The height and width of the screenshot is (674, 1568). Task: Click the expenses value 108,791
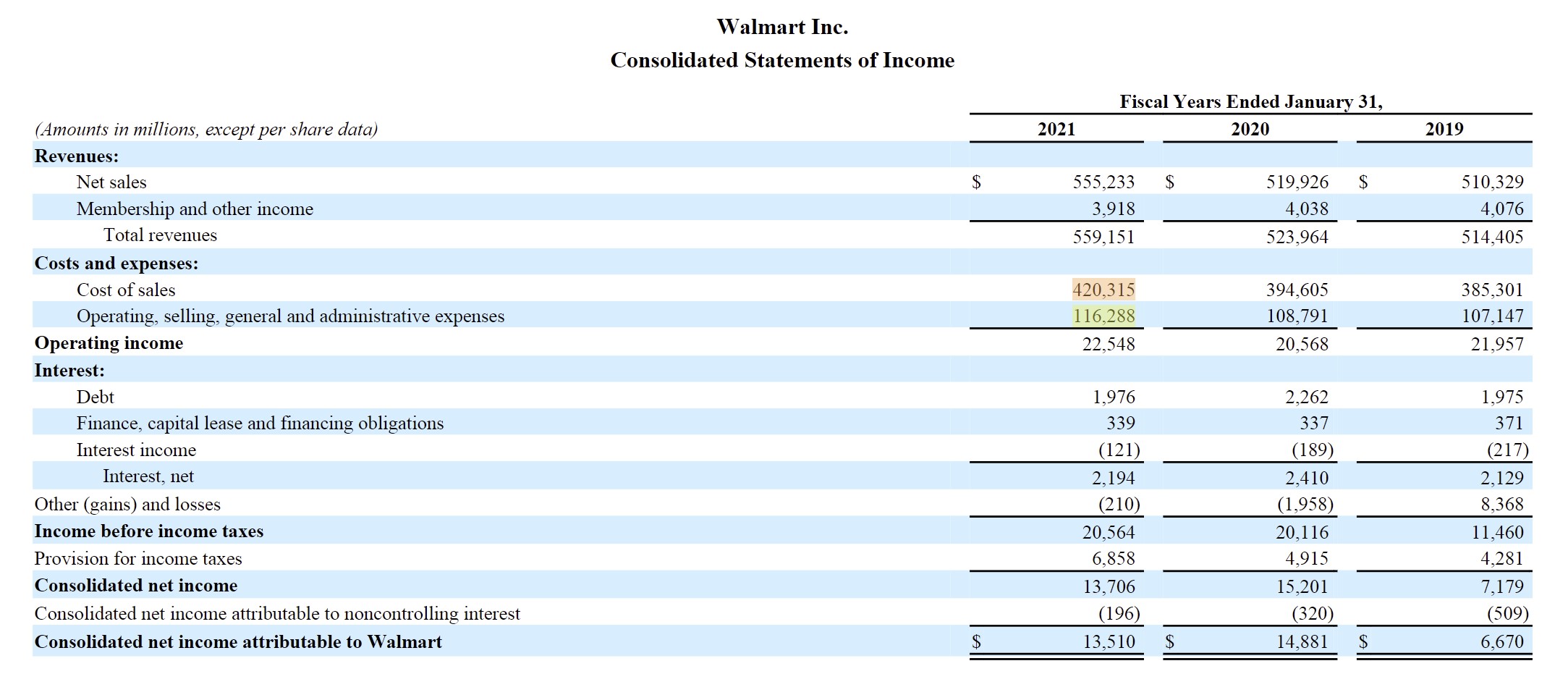pos(1297,316)
